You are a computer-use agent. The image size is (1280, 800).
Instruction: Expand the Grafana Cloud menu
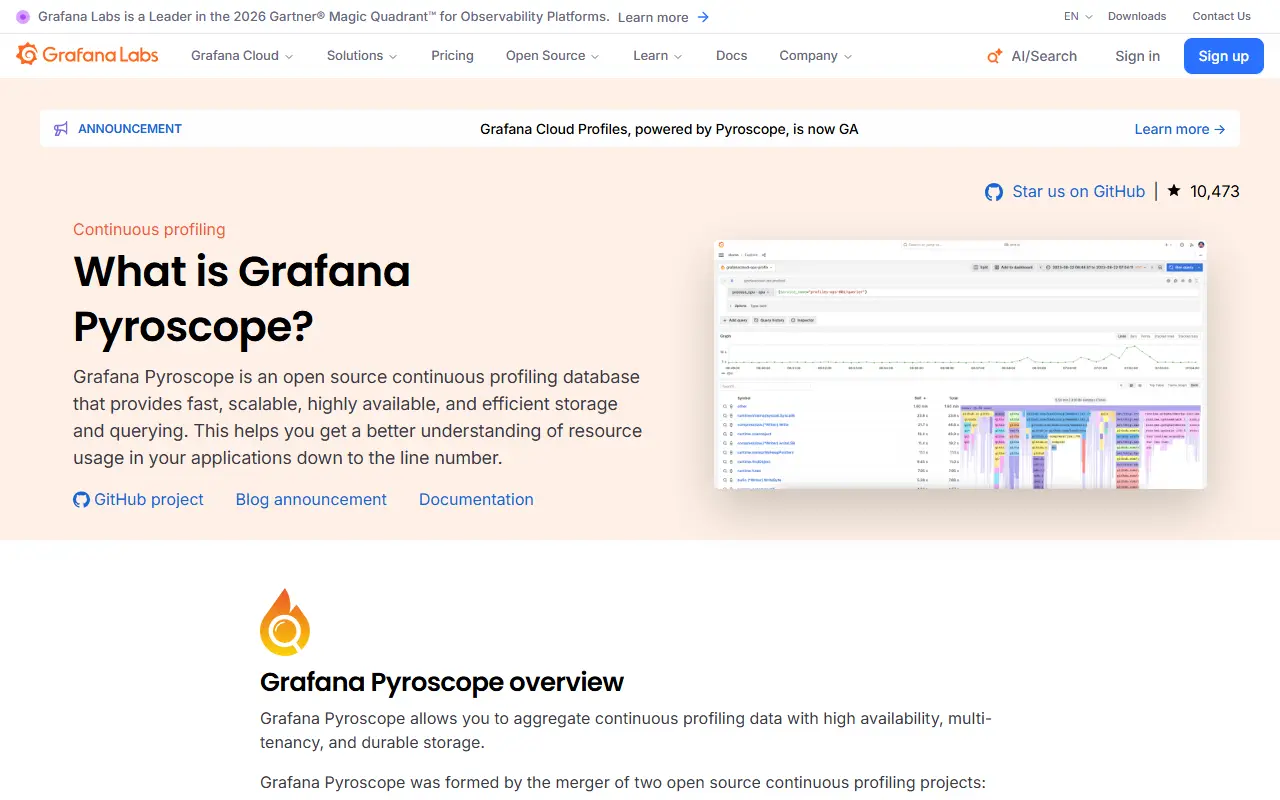(242, 56)
